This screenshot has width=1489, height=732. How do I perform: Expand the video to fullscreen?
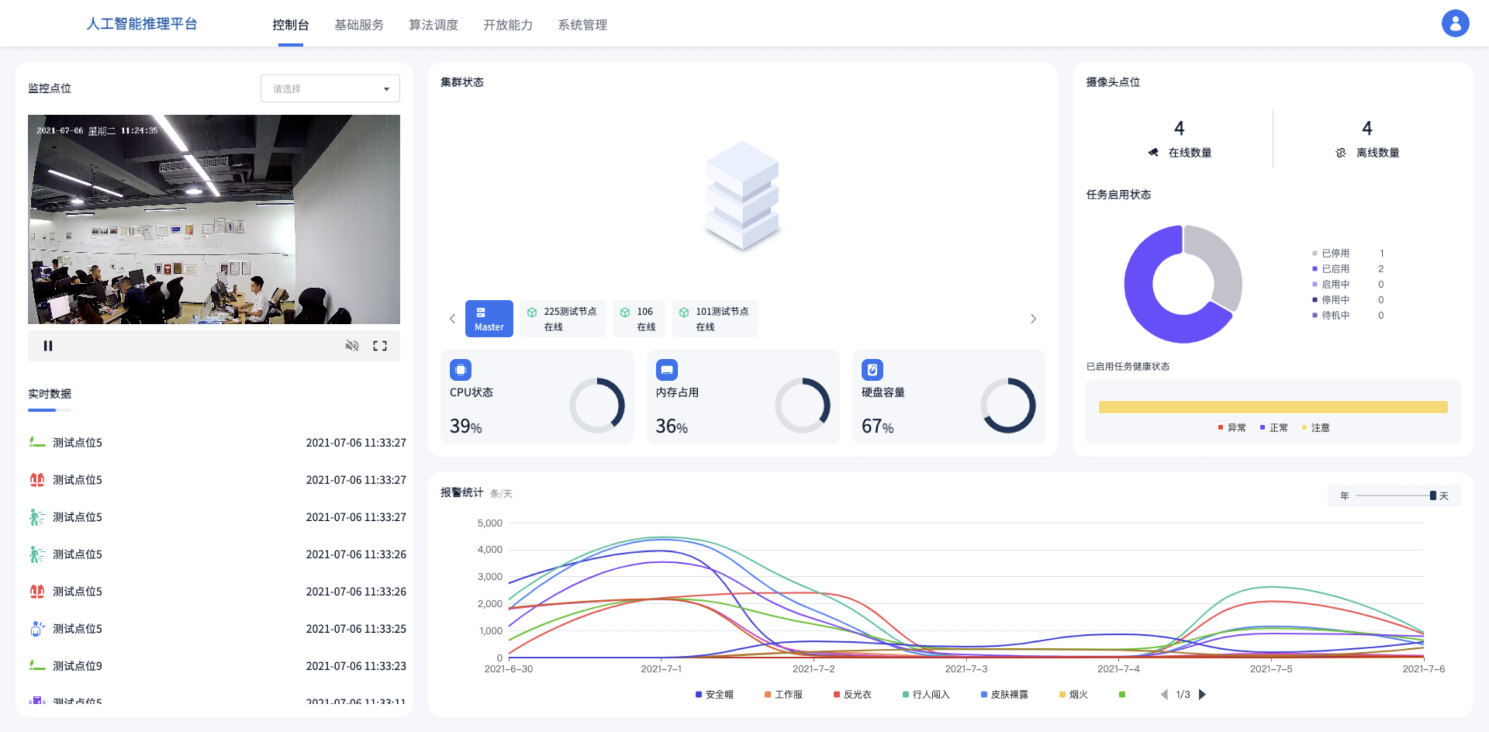pos(380,346)
